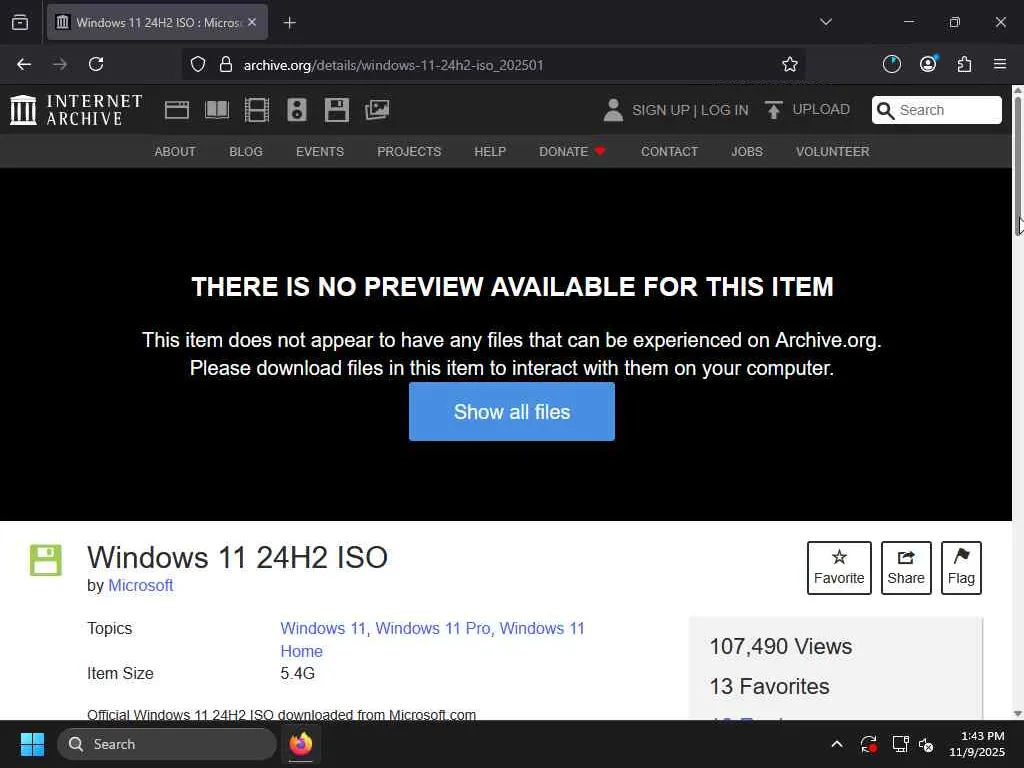
Task: Click the padlock site information icon
Action: coord(226,64)
